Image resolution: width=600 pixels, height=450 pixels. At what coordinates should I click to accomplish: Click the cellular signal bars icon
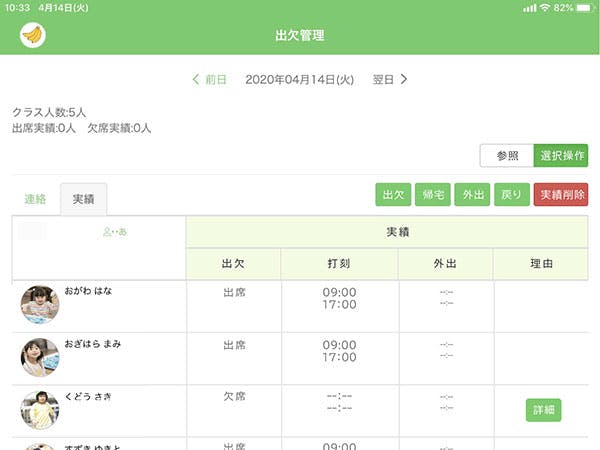pyautogui.click(x=530, y=8)
